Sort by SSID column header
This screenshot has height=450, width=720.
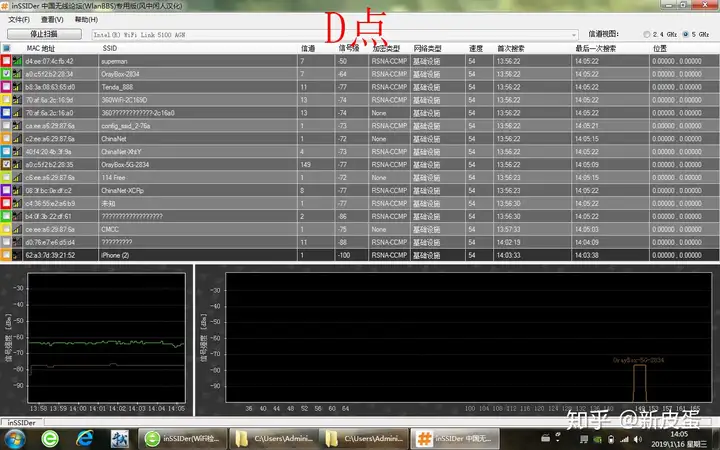(110, 48)
